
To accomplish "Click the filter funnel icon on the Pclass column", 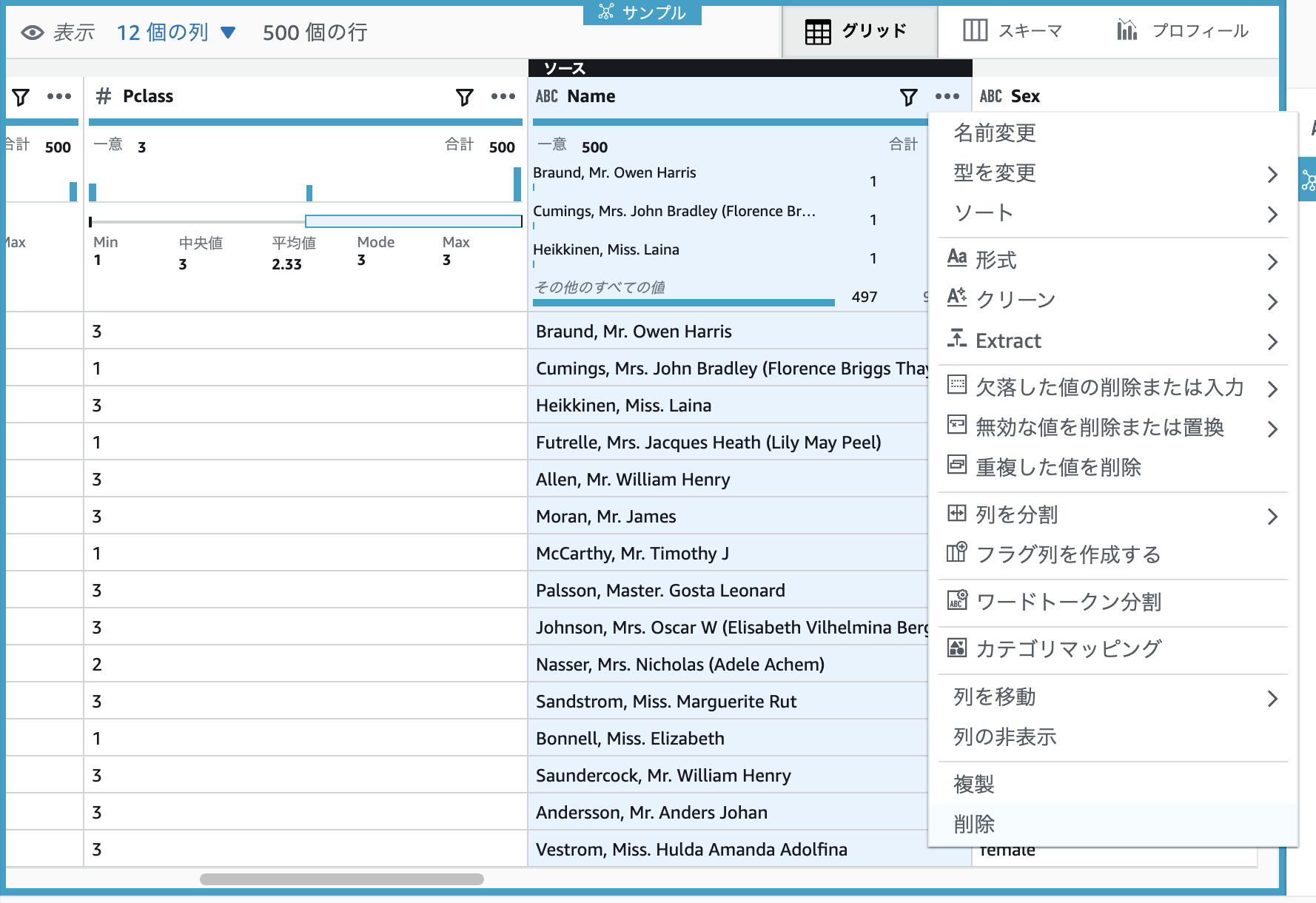I will (463, 95).
